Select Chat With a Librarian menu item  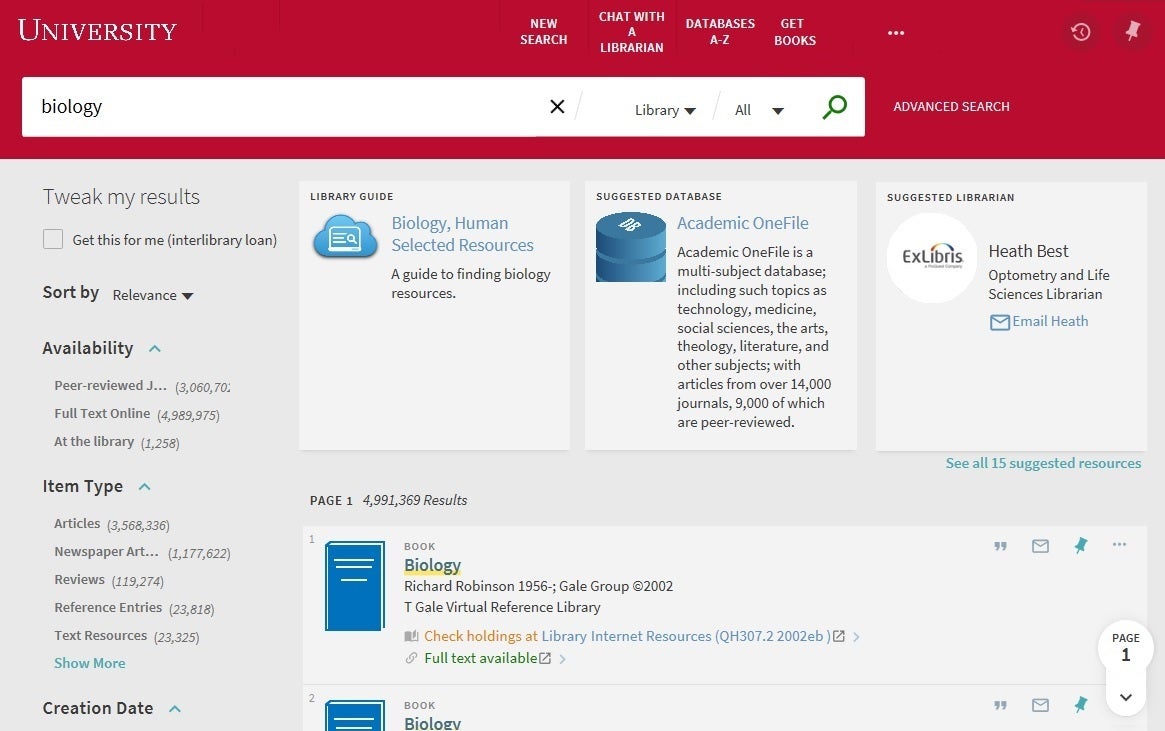coord(631,32)
